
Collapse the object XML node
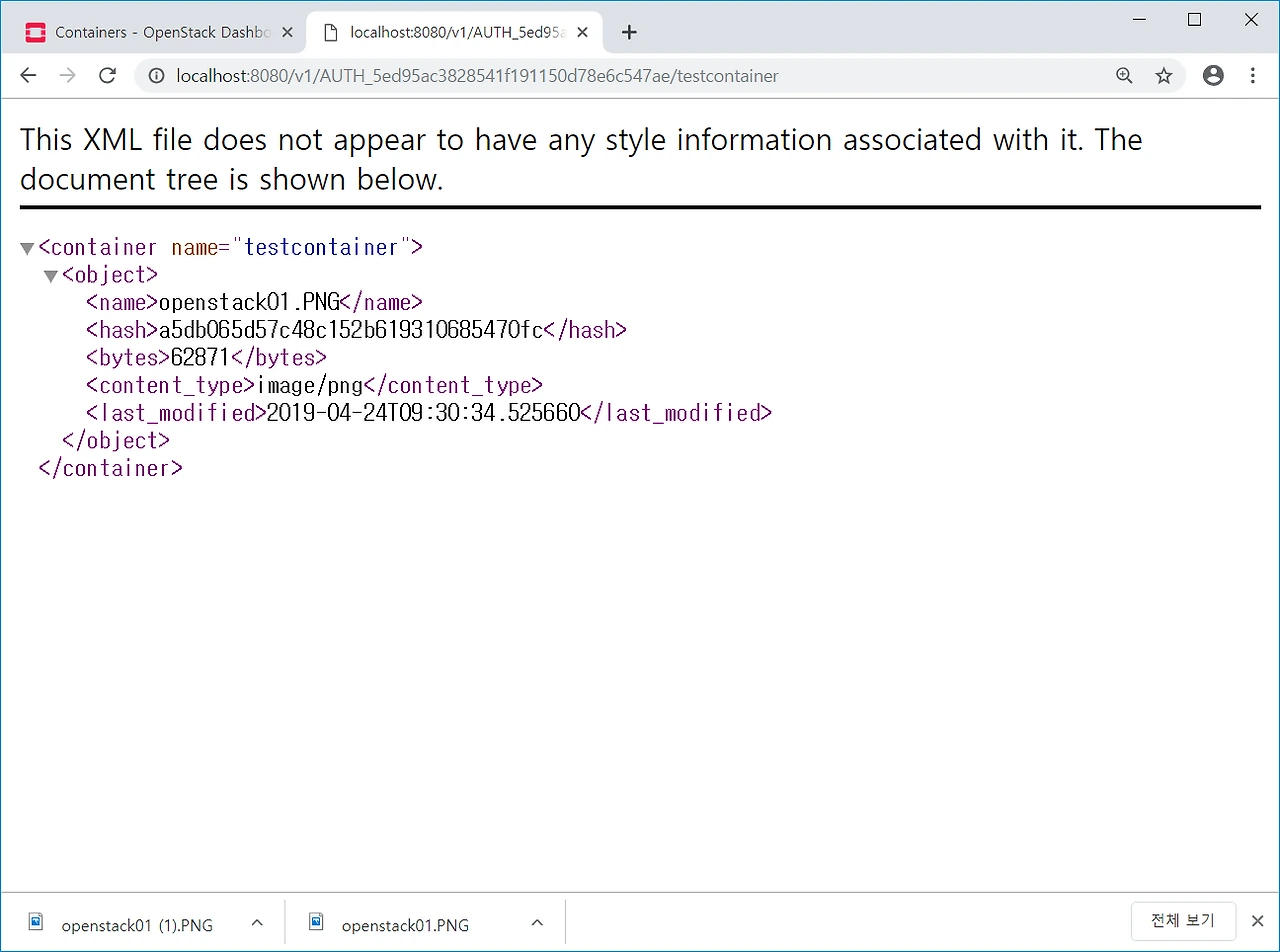point(51,276)
